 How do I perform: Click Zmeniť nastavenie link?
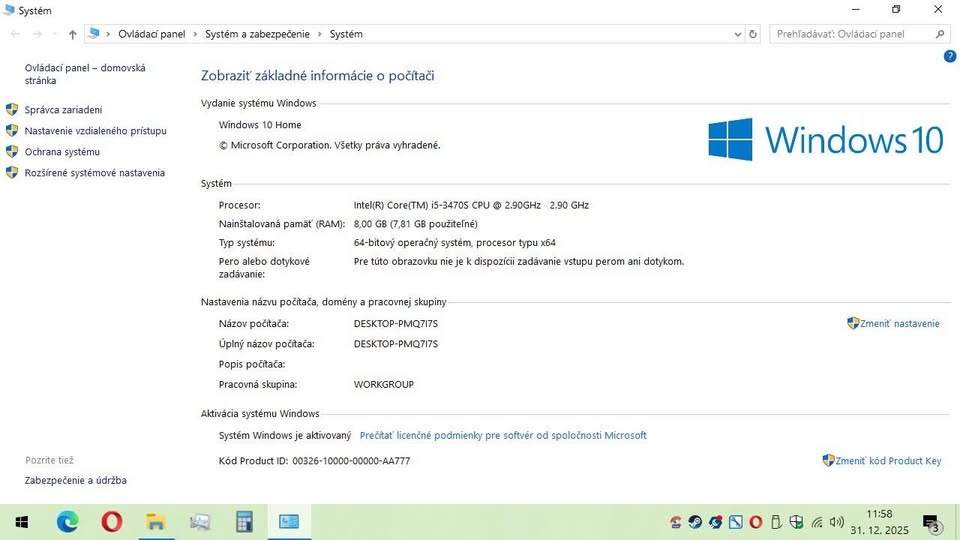tap(899, 323)
